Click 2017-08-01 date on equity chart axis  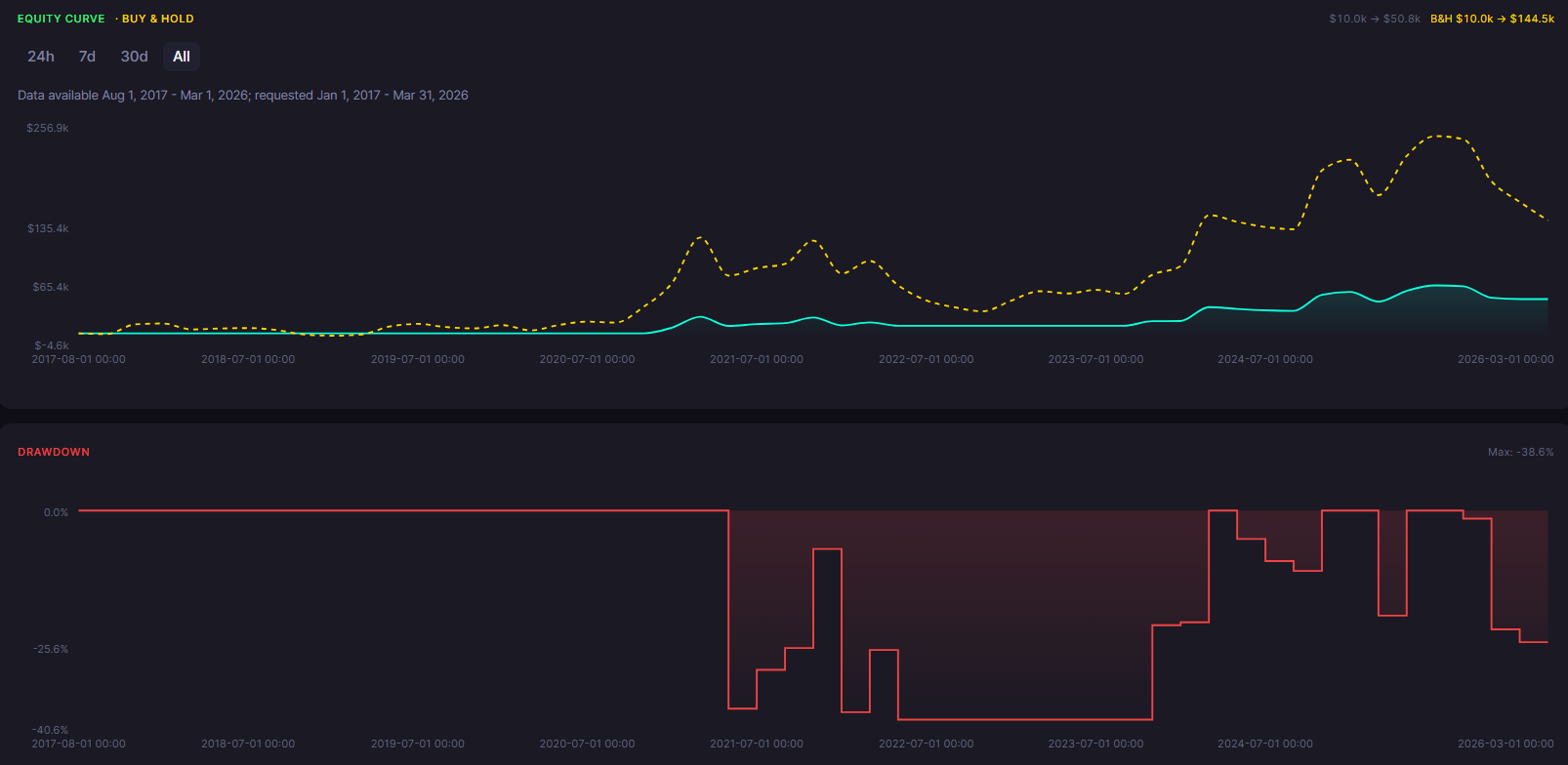pyautogui.click(x=78, y=359)
